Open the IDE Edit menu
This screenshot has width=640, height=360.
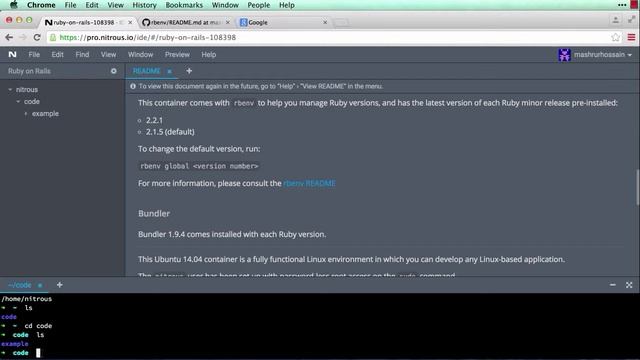tap(57, 55)
